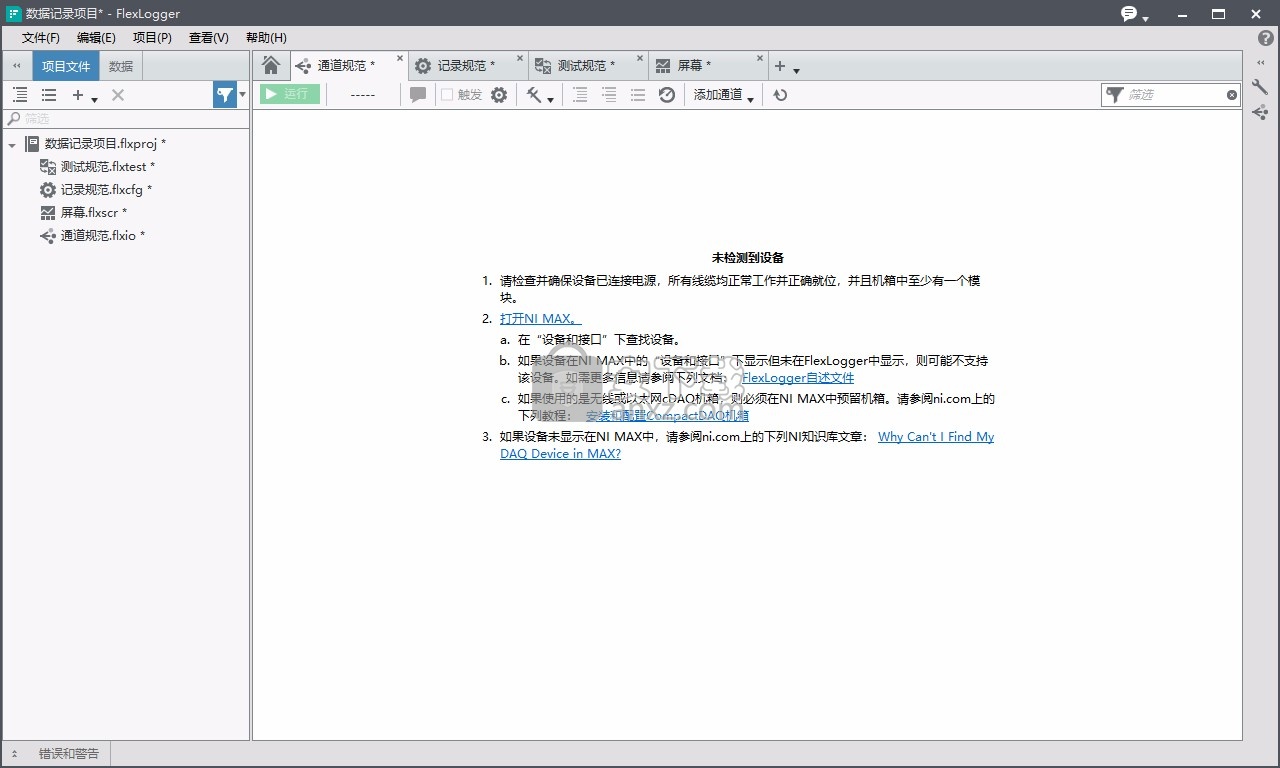Open the dropdown arrow beside filter funnel
This screenshot has height=768, width=1280.
coord(243,95)
